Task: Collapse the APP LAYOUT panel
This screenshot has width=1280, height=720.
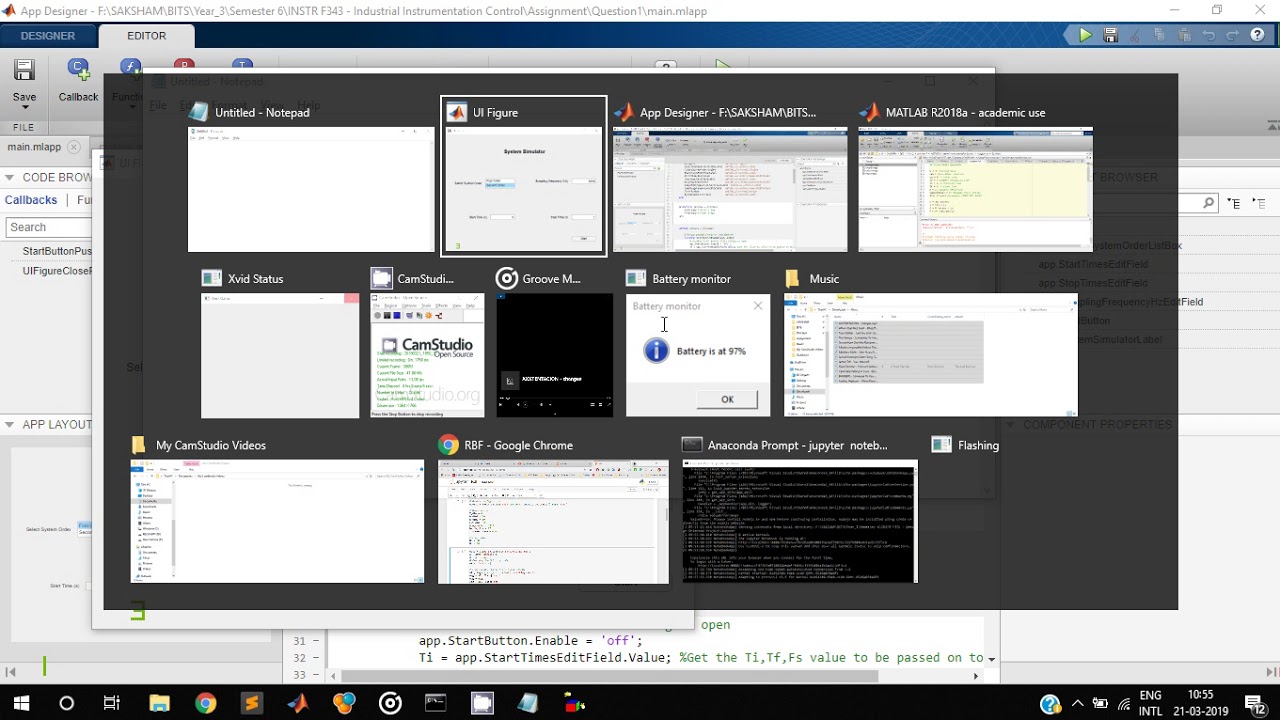Action: click(x=9, y=424)
